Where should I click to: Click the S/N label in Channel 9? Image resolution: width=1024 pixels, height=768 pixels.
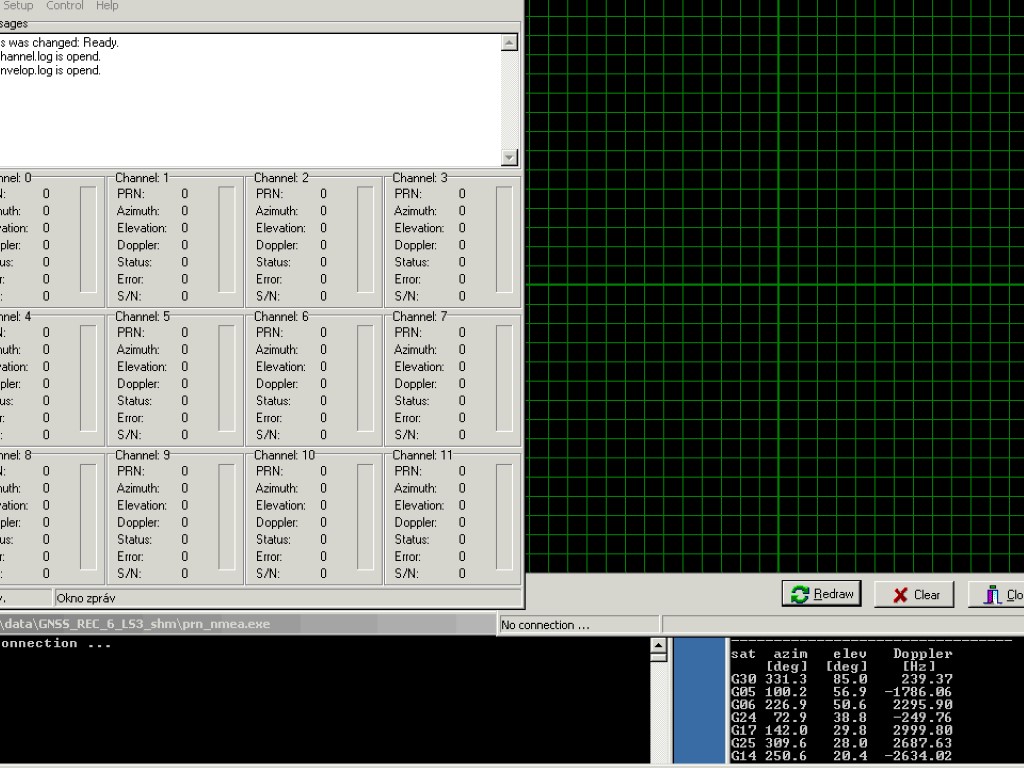point(129,573)
